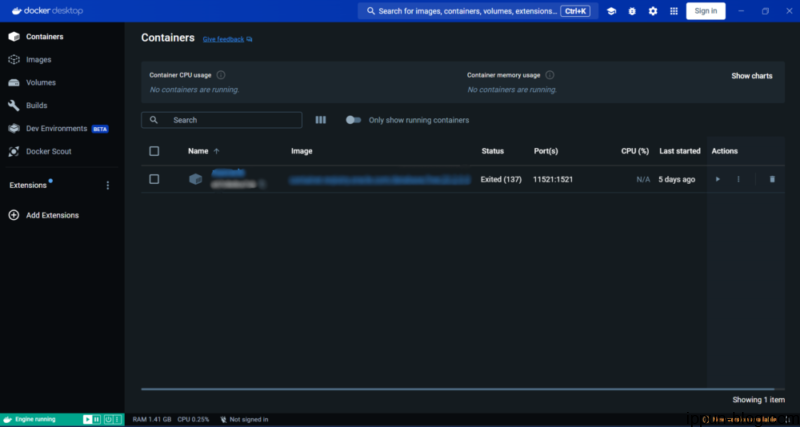Check the checkbox for the exited container row
Viewport: 800px width, 427px height.
(x=154, y=179)
